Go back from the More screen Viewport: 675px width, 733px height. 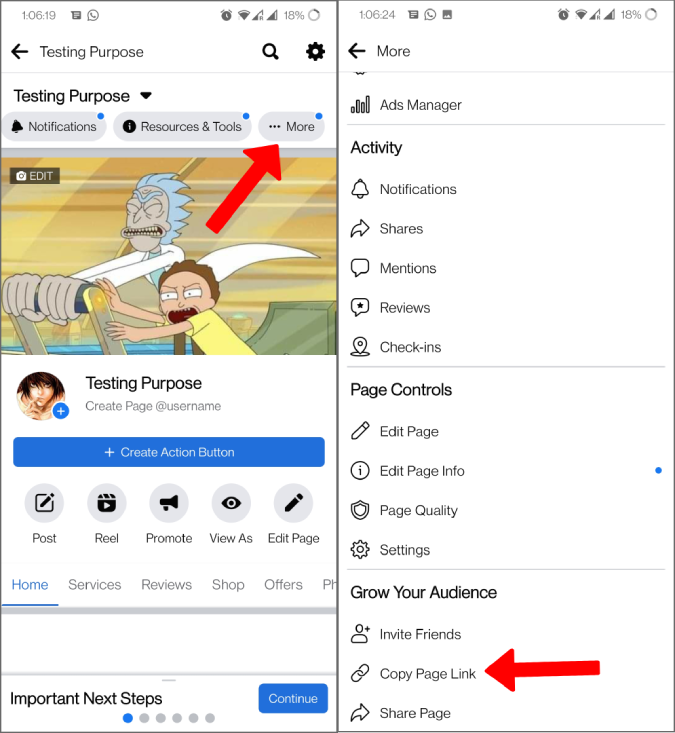tap(357, 50)
